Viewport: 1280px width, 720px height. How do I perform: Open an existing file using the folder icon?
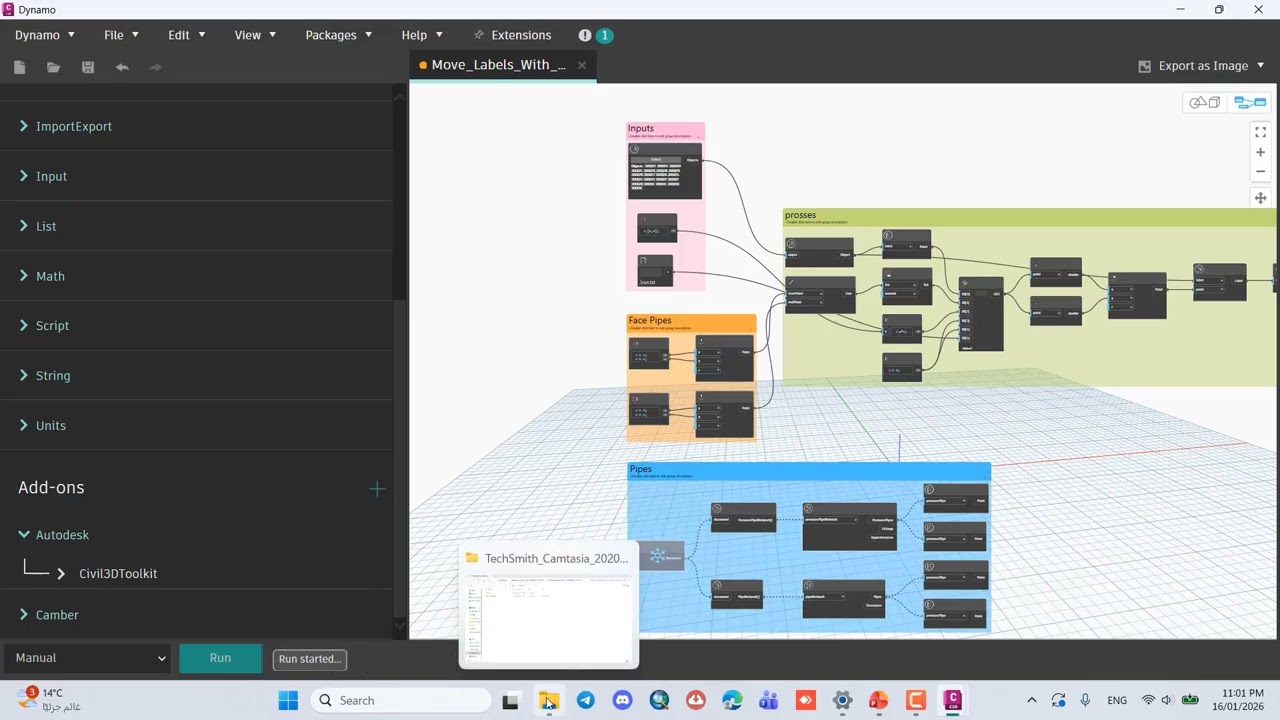click(x=53, y=67)
